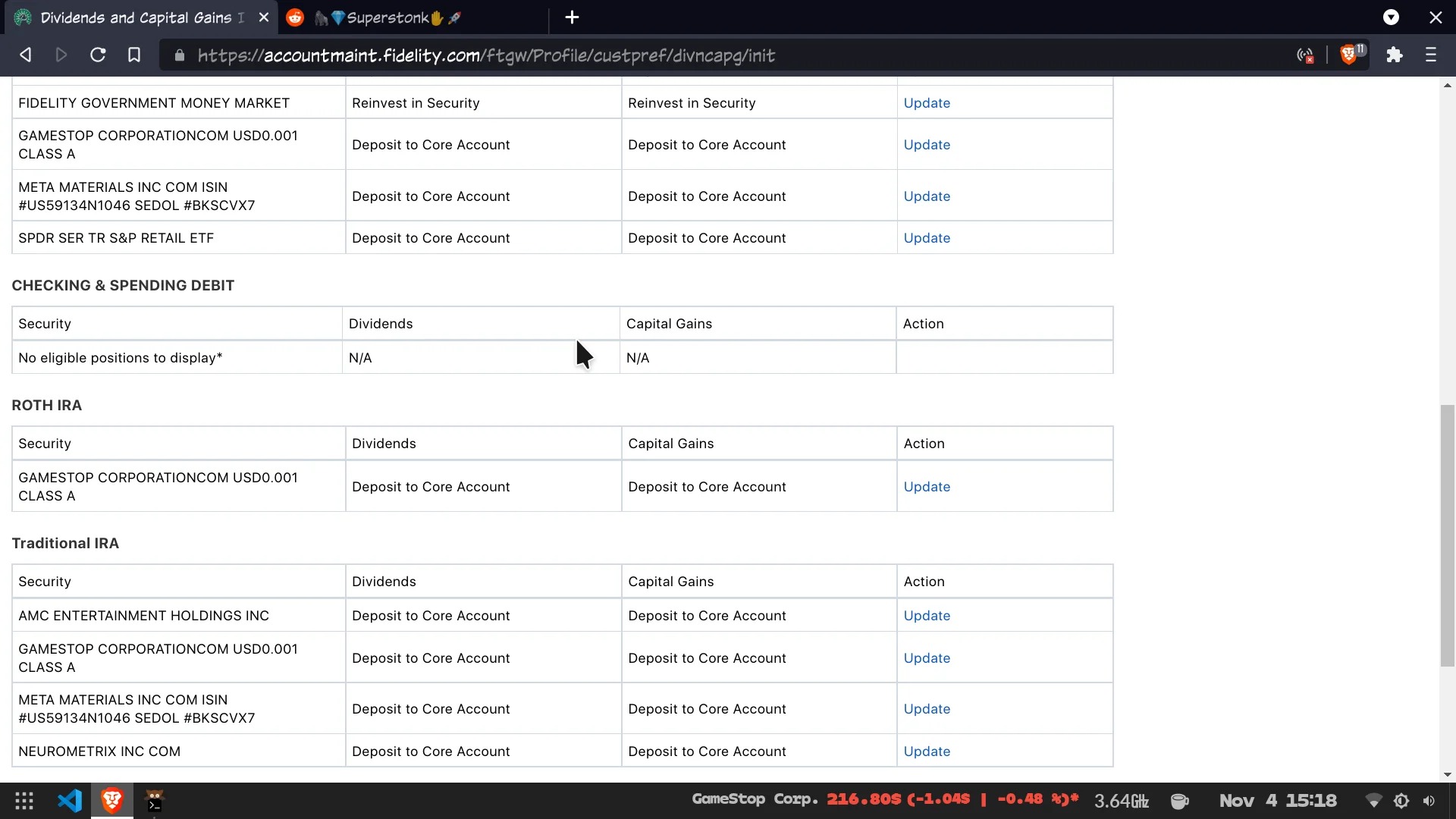Open the applications grid launcher

click(x=24, y=801)
